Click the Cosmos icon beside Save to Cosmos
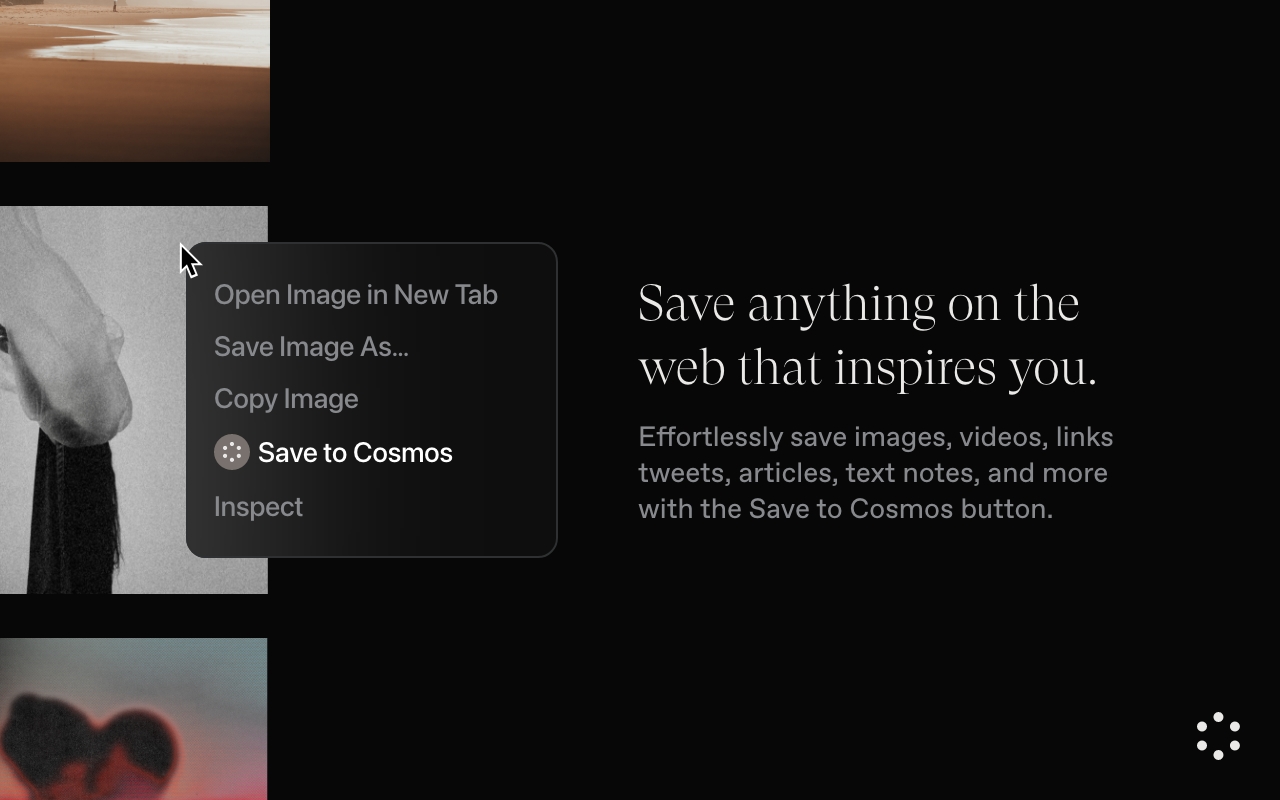 pos(232,452)
